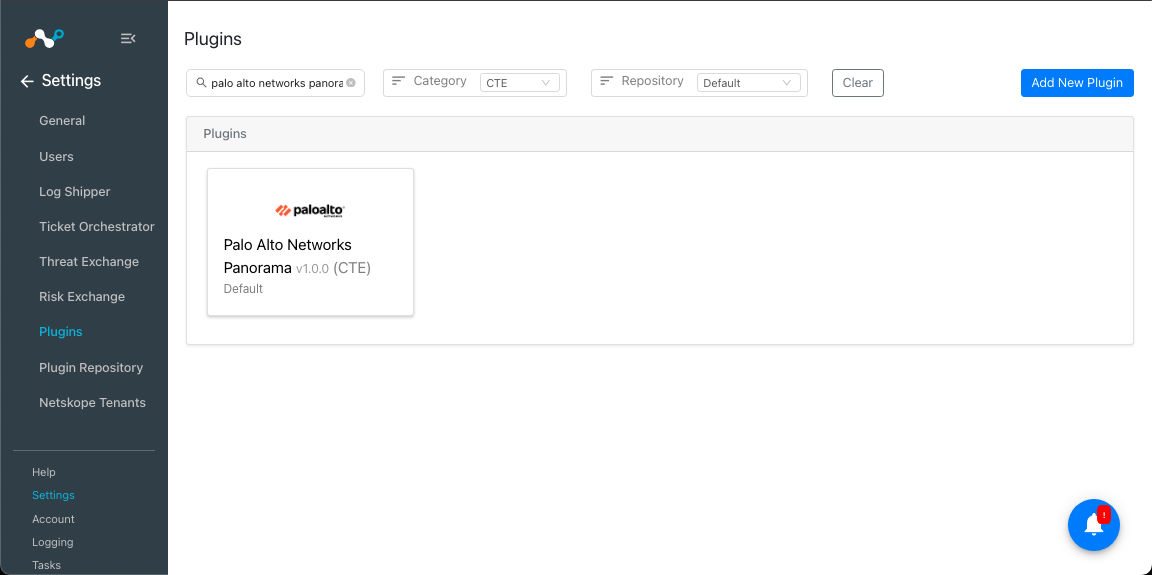This screenshot has height=575, width=1152.
Task: Open the Tasks link
Action: [x=46, y=565]
